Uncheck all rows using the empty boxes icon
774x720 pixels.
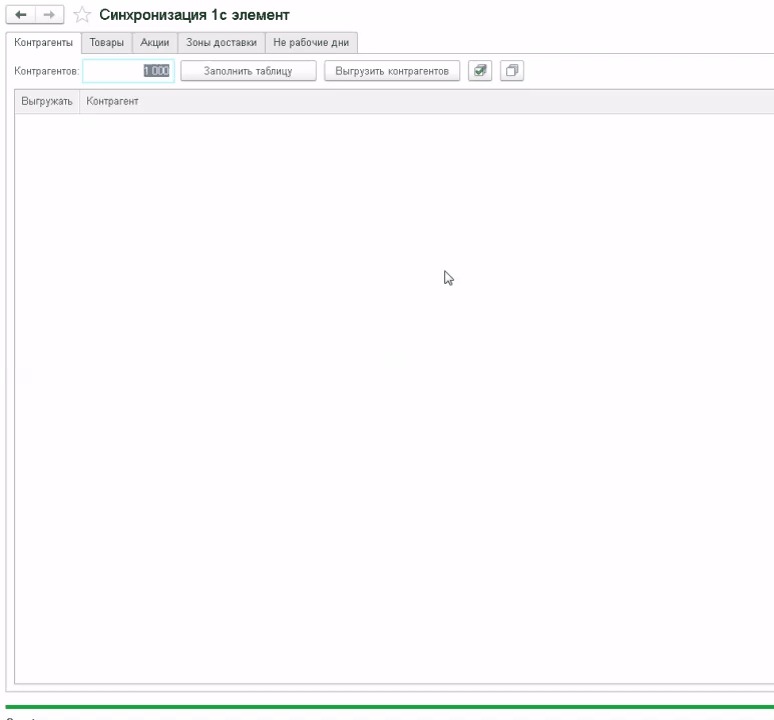512,71
